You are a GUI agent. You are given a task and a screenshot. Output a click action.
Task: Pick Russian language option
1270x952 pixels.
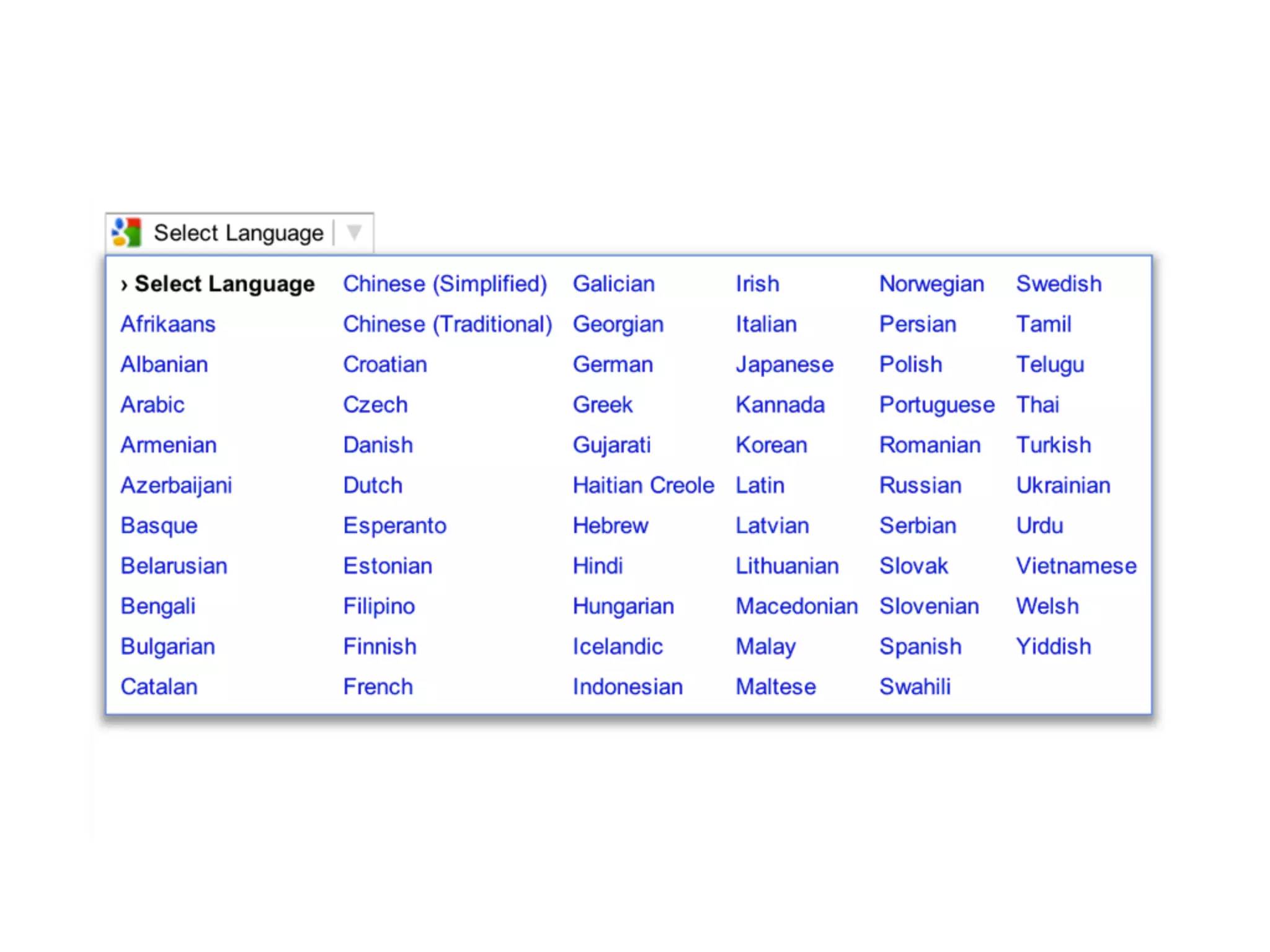[920, 485]
